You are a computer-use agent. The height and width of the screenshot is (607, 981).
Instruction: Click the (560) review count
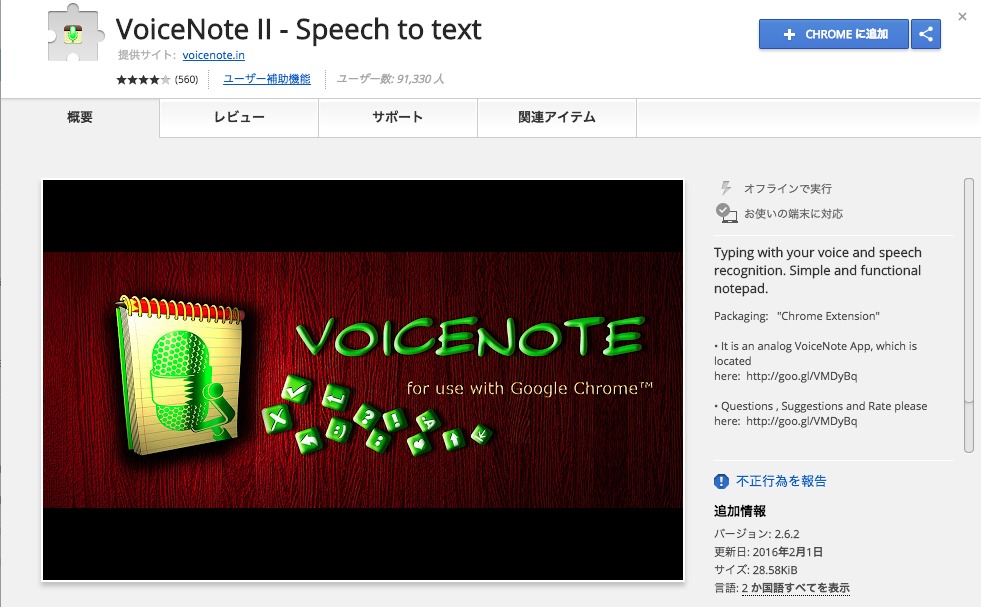pyautogui.click(x=186, y=79)
